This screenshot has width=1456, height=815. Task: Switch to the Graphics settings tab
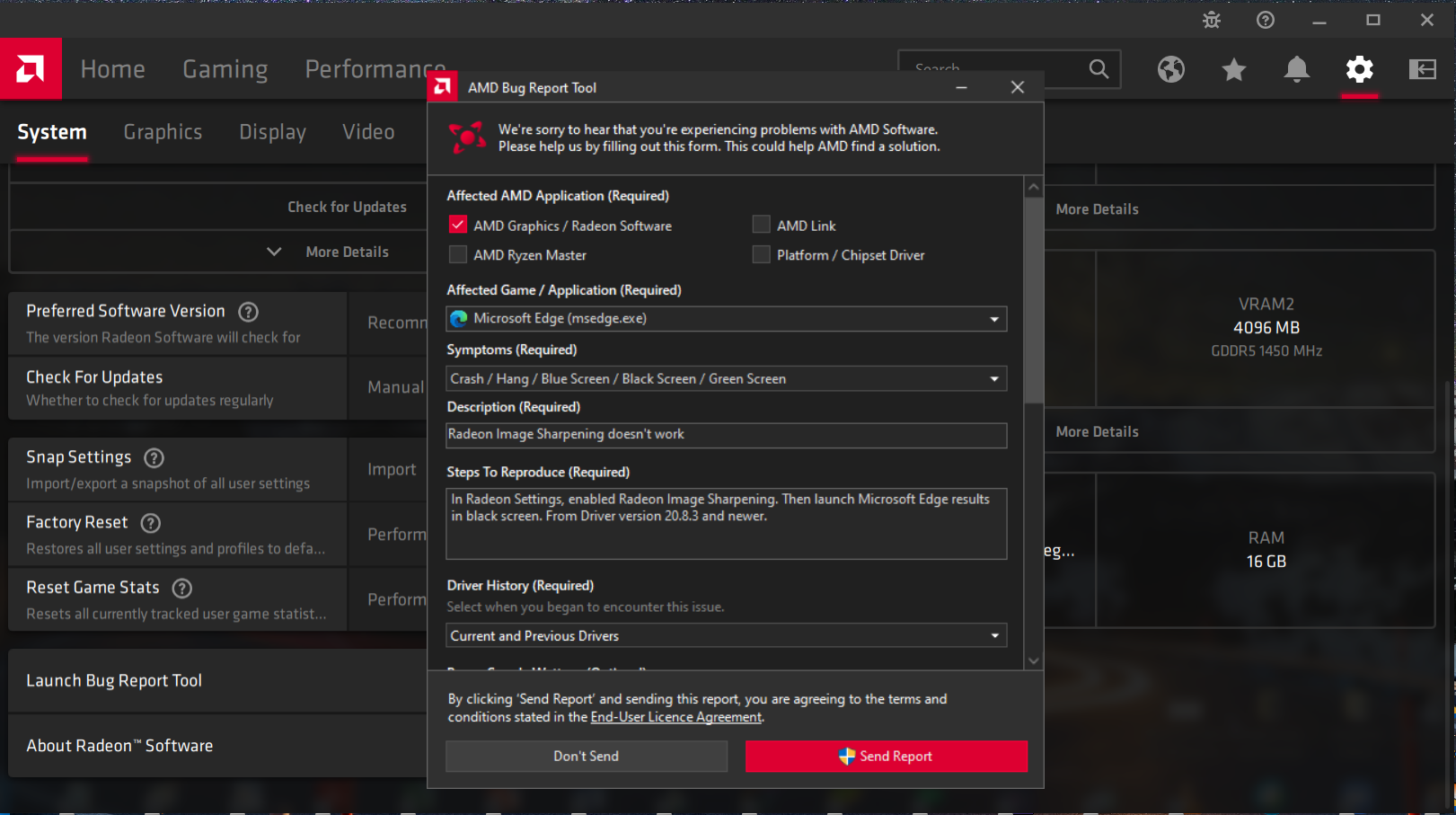point(163,132)
